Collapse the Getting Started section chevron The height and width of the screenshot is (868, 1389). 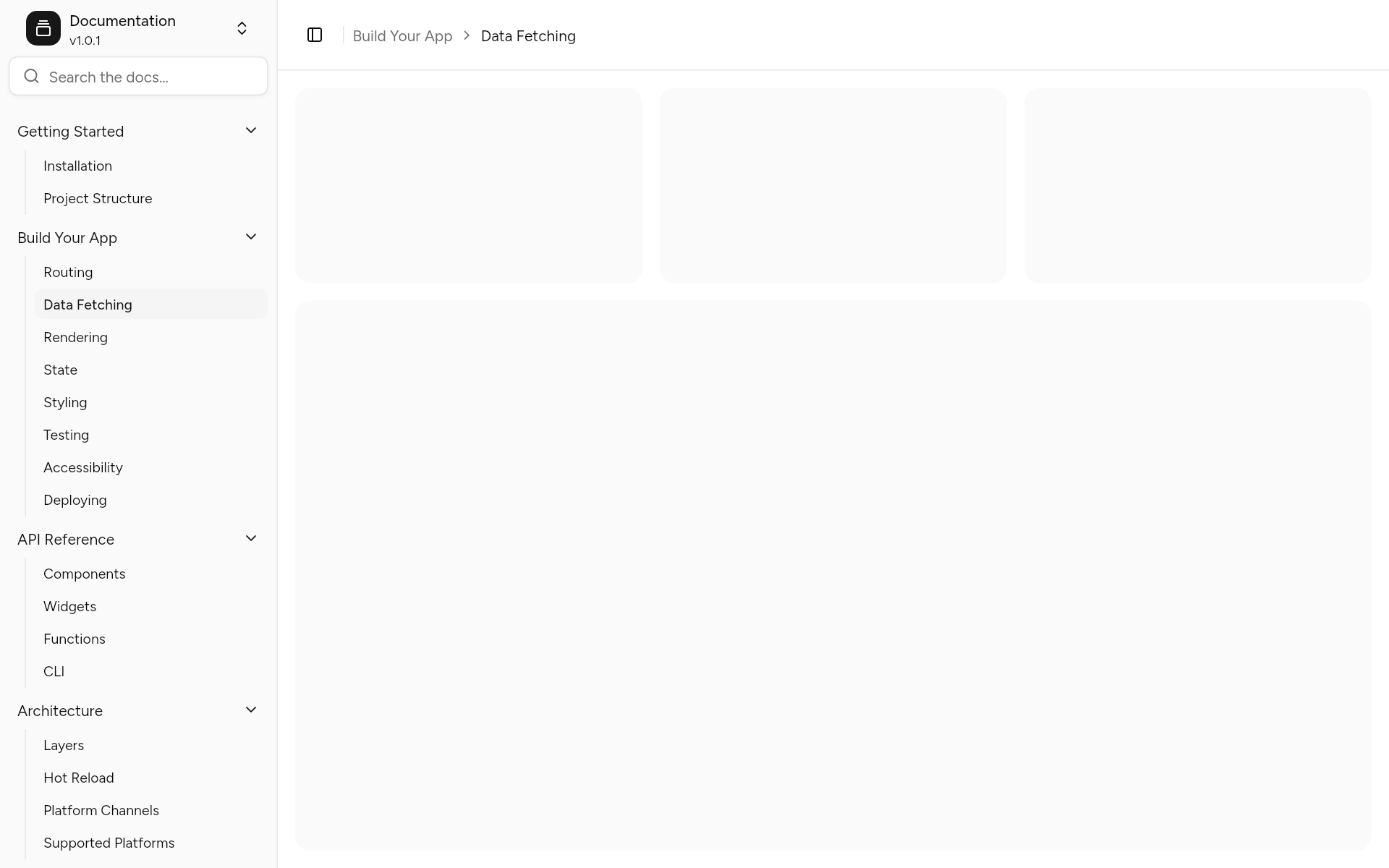(251, 130)
